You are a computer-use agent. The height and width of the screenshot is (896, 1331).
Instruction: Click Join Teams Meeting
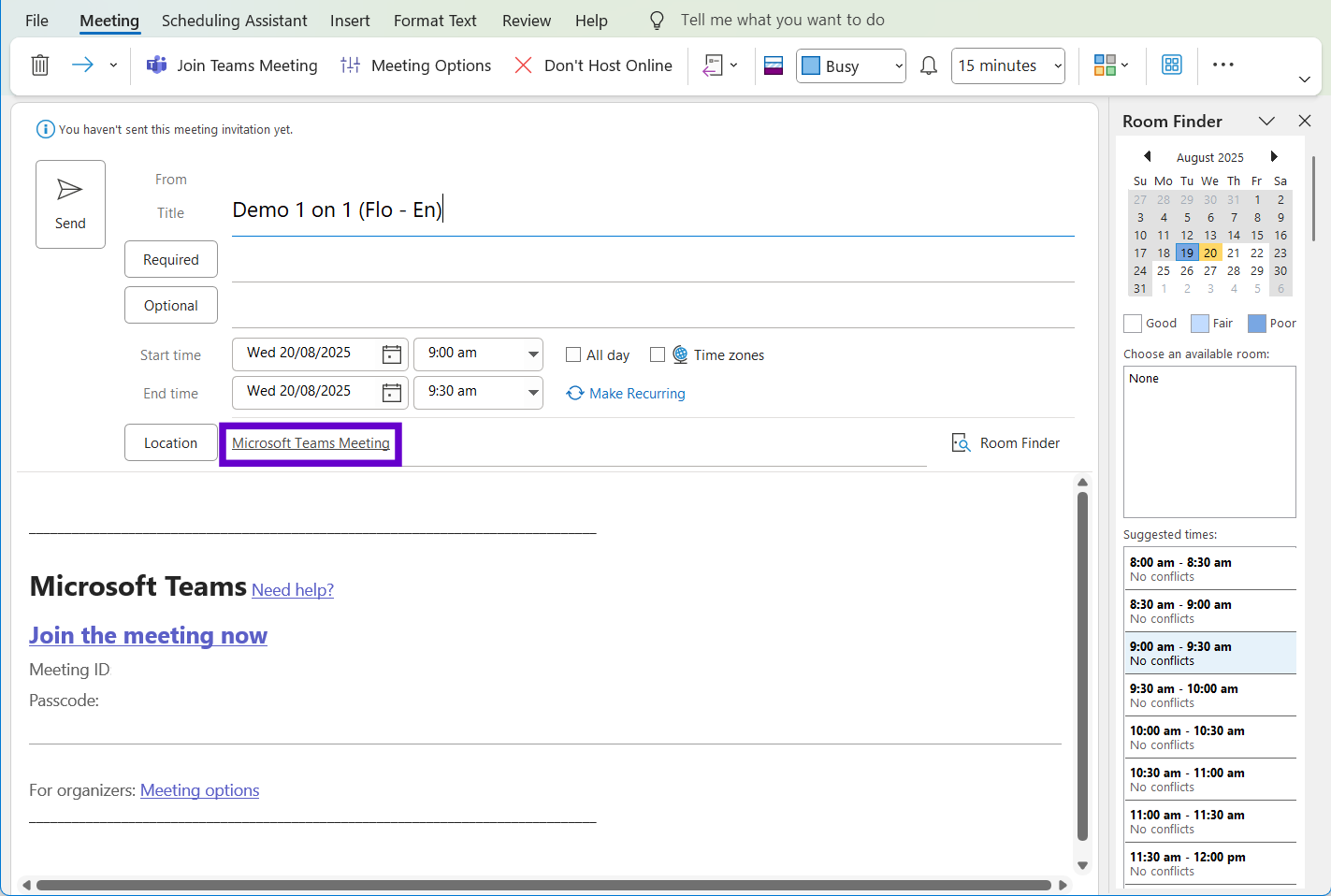(x=232, y=65)
